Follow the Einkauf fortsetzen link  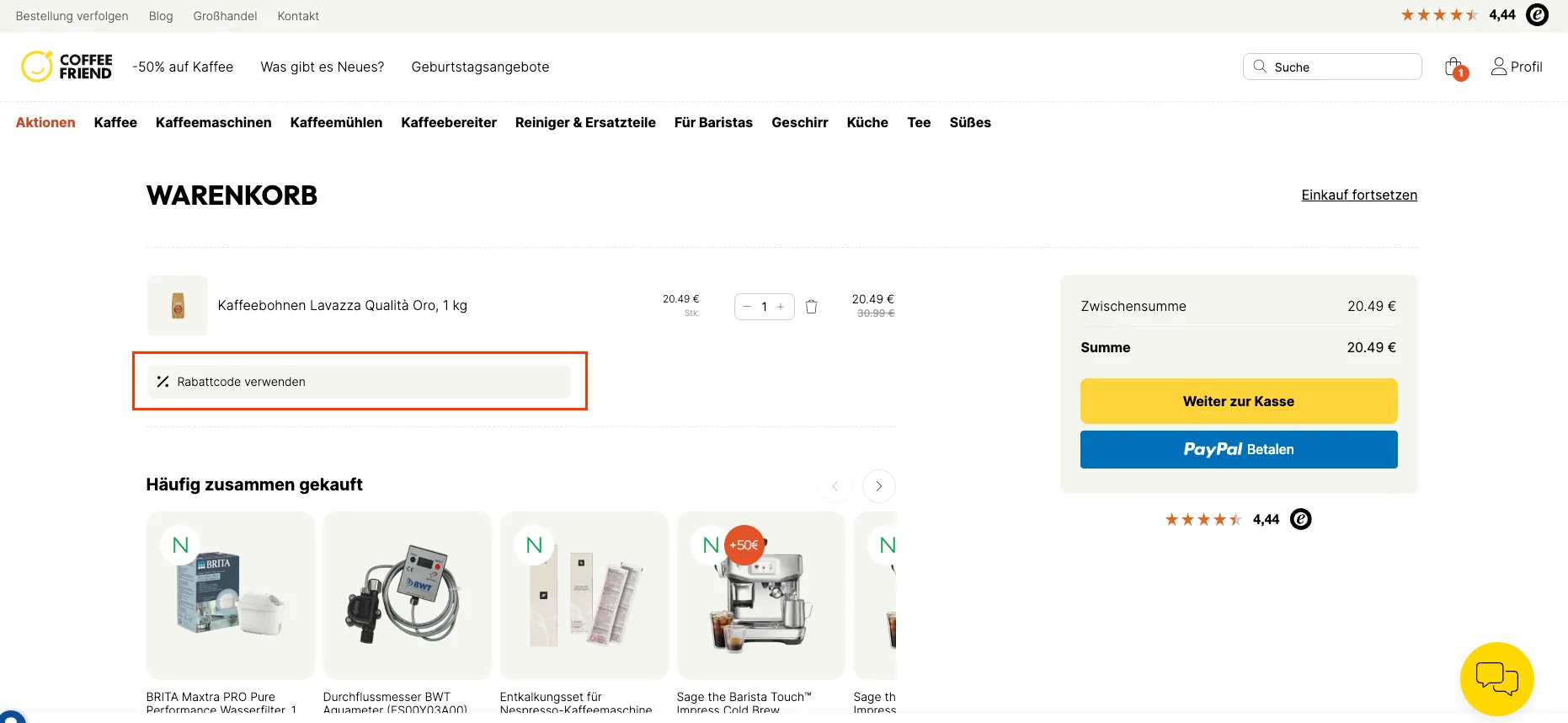[1359, 195]
